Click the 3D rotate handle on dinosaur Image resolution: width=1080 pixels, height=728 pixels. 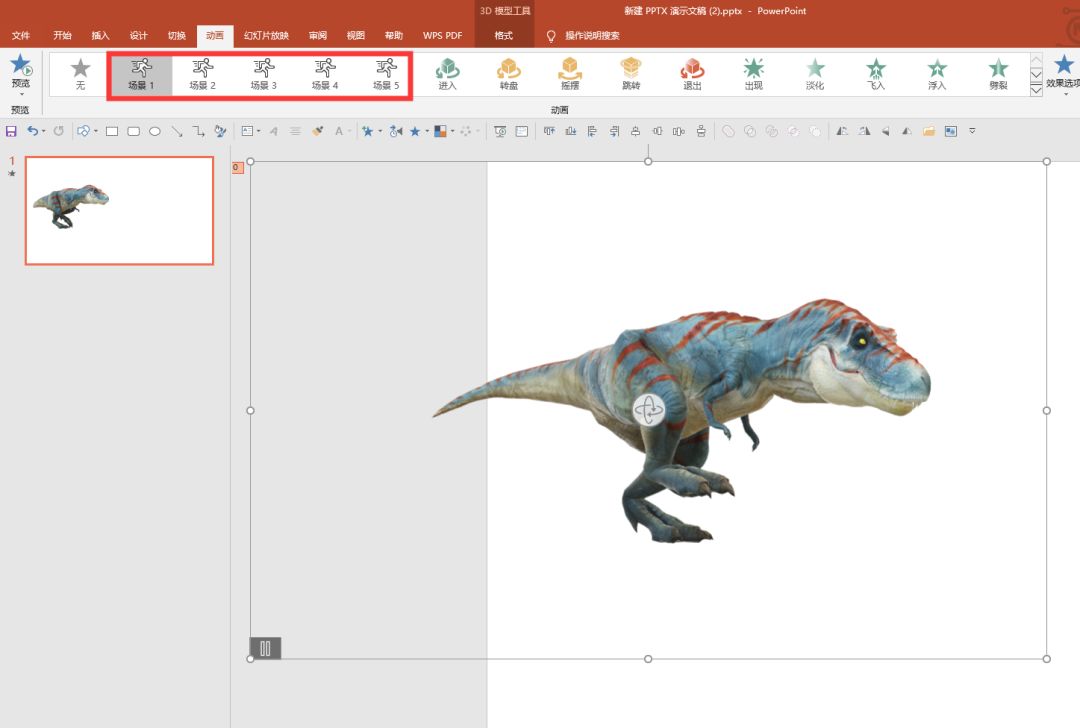(x=648, y=409)
